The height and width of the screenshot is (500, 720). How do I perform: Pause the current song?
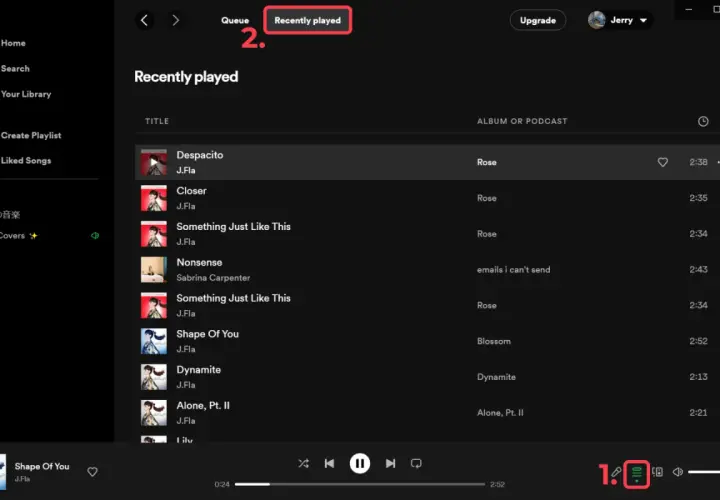[360, 463]
